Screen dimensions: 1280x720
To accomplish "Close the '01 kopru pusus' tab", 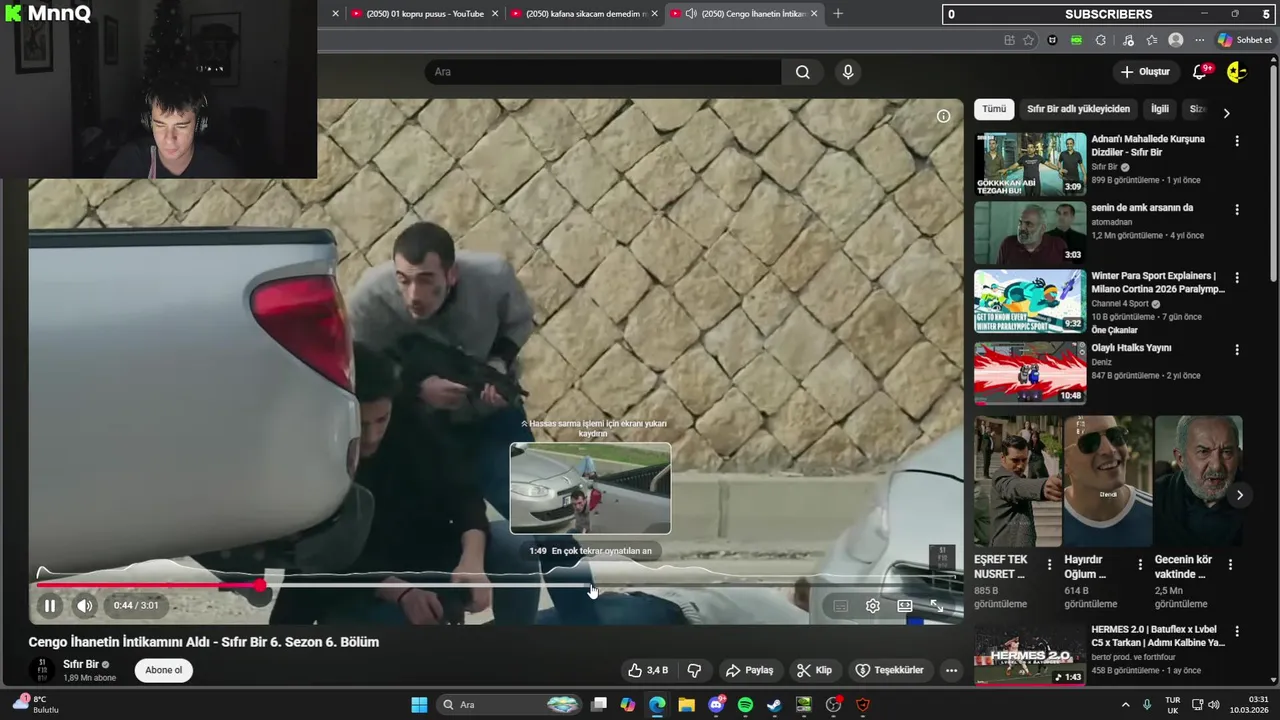I will pyautogui.click(x=495, y=14).
